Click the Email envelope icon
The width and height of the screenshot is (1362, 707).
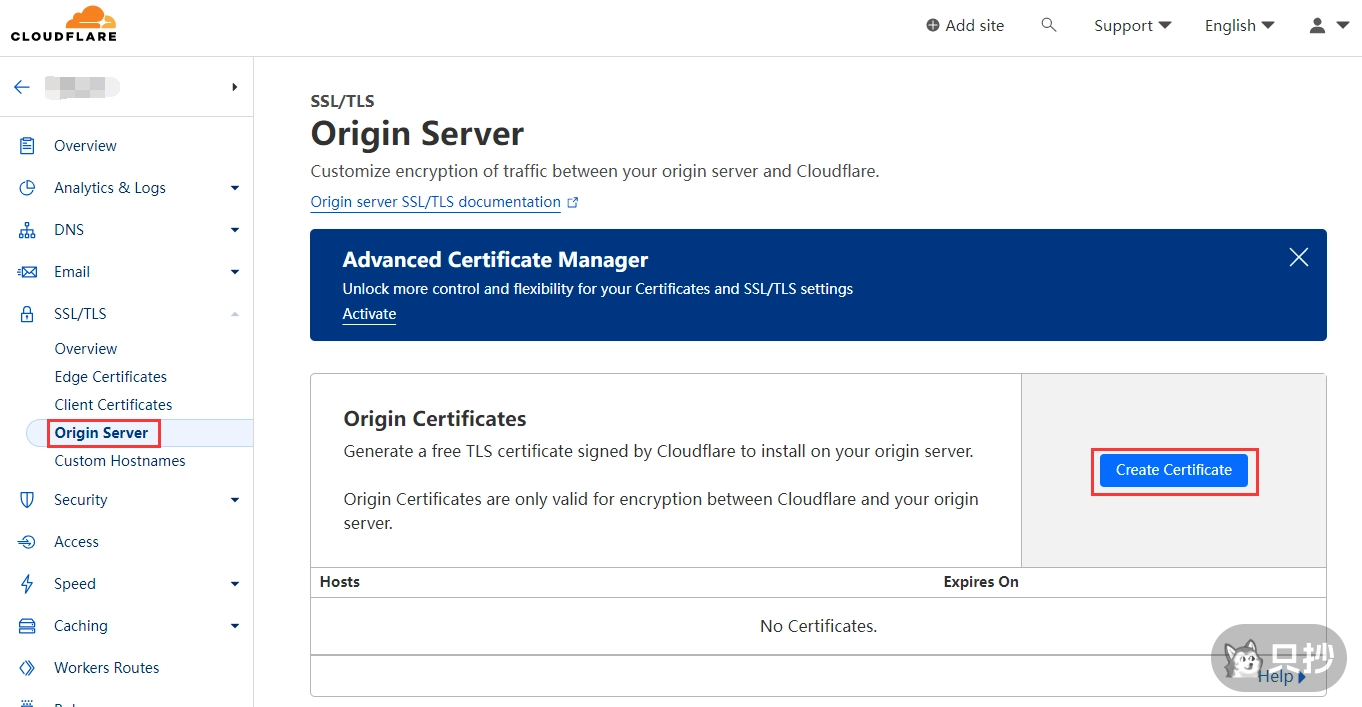pyautogui.click(x=27, y=272)
